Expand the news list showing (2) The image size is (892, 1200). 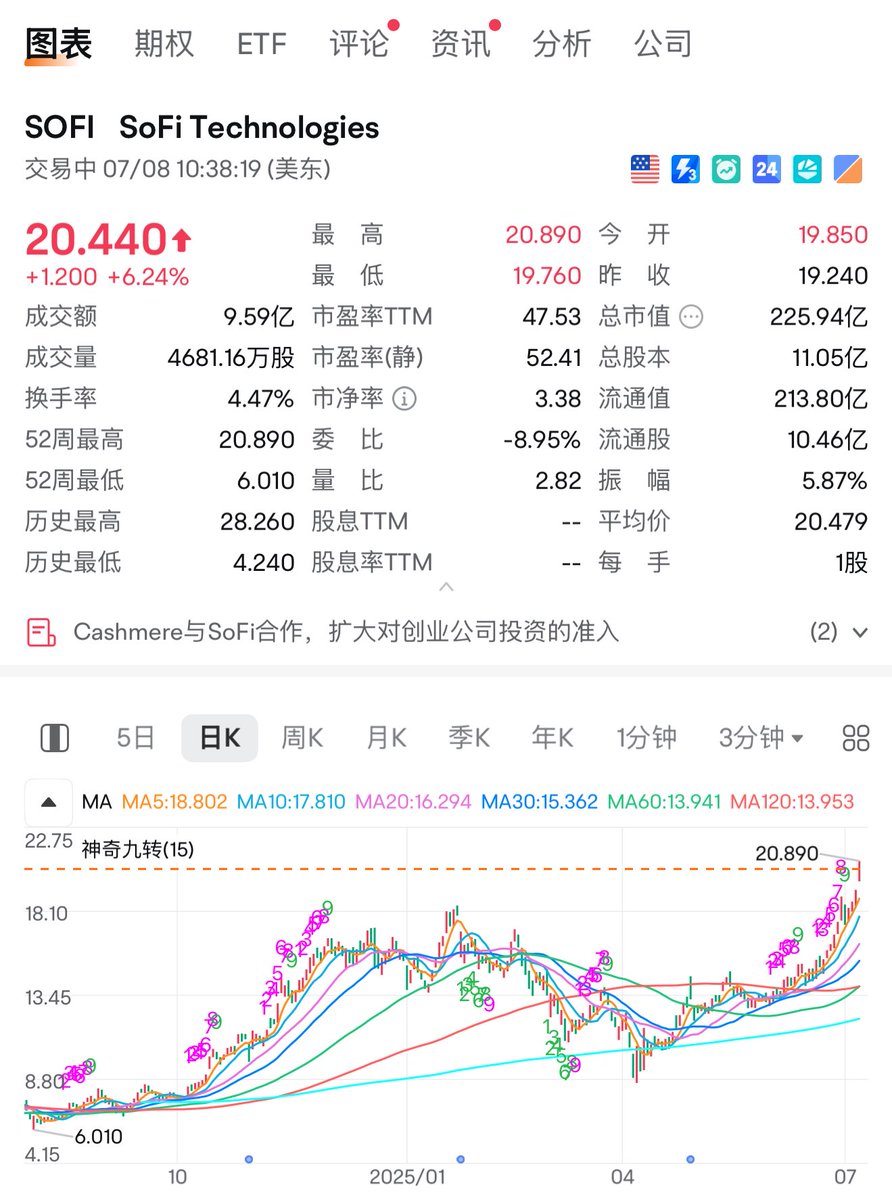pos(838,632)
